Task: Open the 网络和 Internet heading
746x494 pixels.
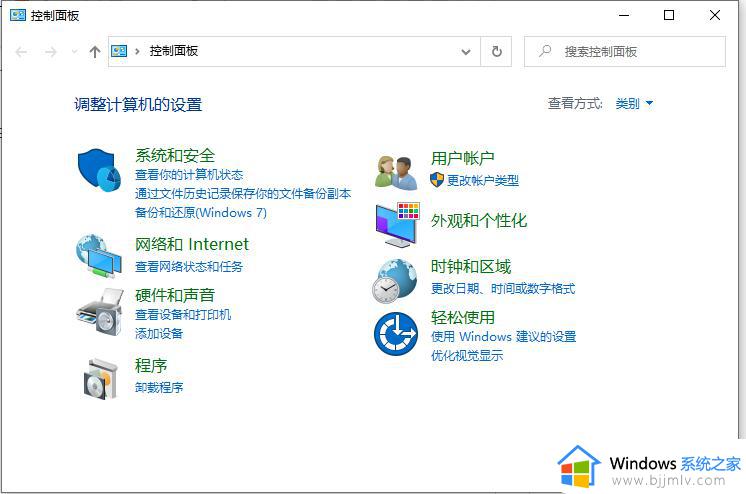Action: pyautogui.click(x=192, y=244)
